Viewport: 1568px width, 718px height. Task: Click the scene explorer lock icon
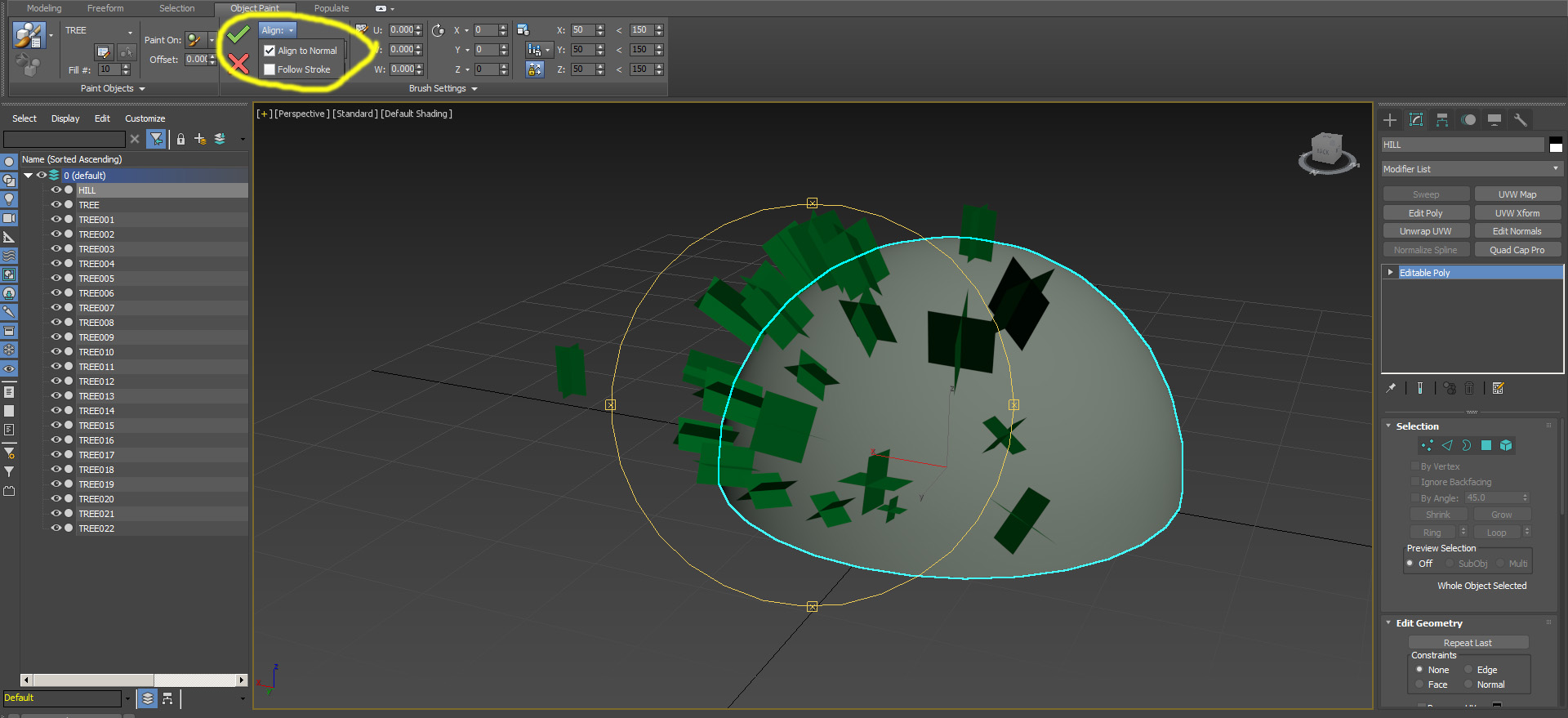coord(180,140)
